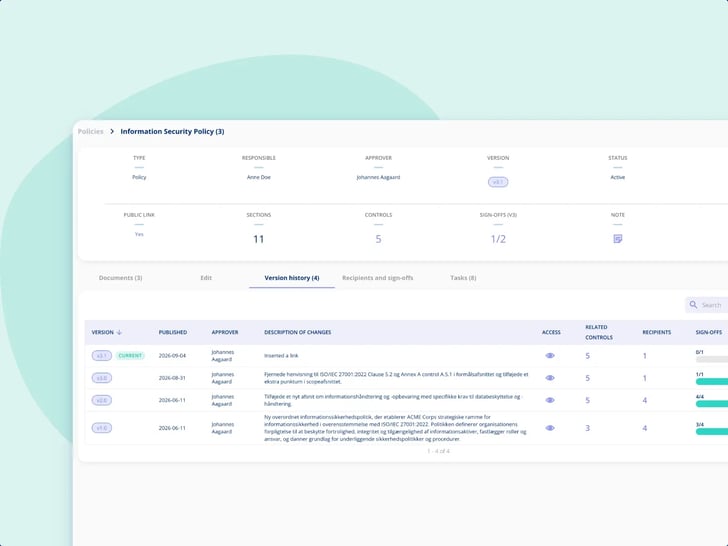Click access eye icon for v3.1 row
This screenshot has width=728, height=546.
point(550,356)
